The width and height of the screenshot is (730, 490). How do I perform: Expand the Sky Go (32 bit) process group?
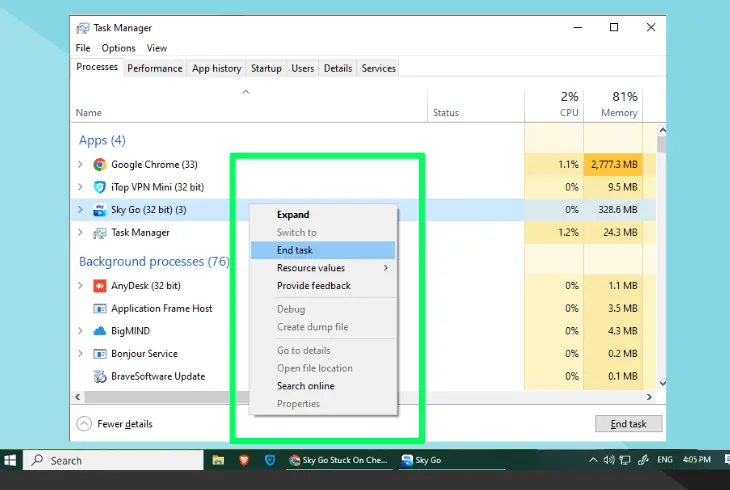coord(80,210)
